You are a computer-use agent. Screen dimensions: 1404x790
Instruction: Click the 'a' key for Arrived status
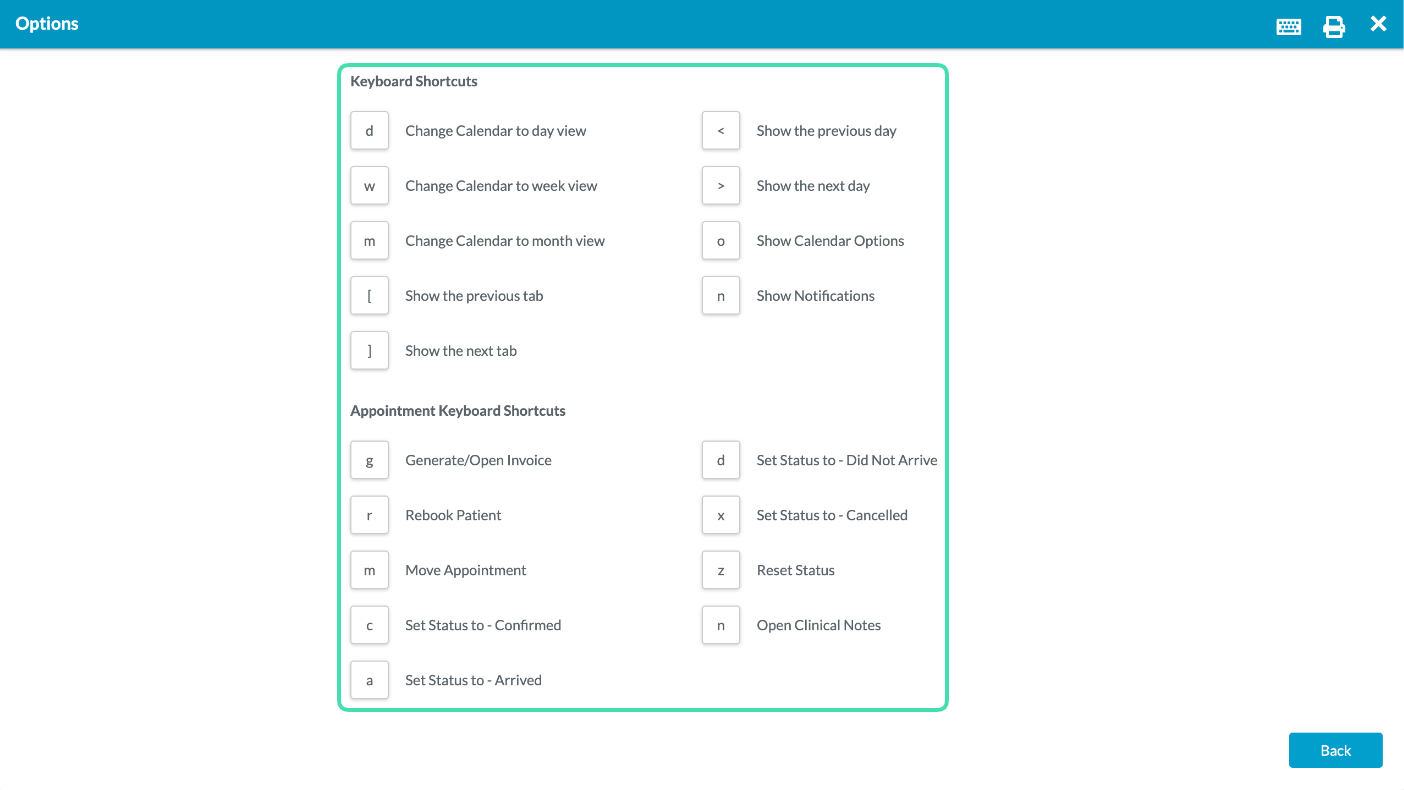(x=369, y=680)
